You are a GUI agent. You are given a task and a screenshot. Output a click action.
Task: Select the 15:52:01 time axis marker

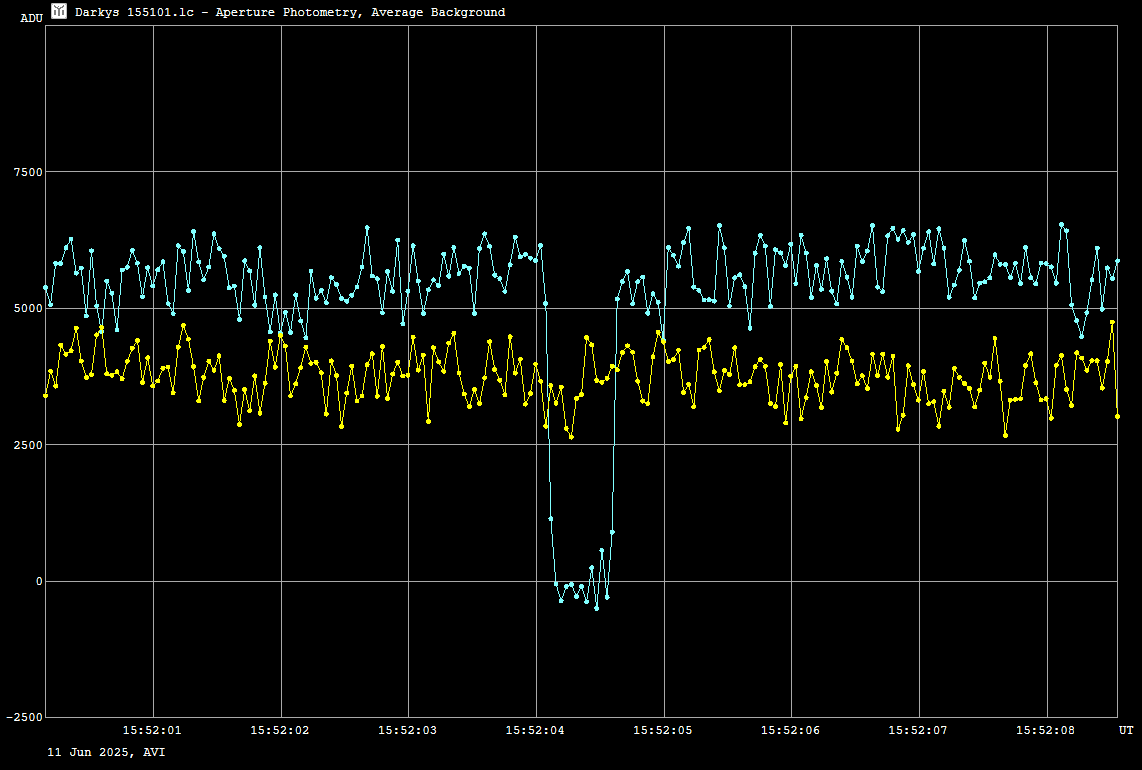tap(152, 731)
